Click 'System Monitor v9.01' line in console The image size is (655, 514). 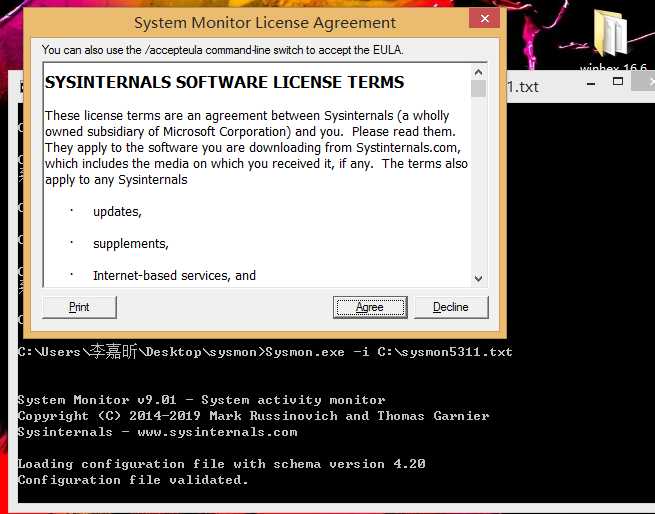coord(201,400)
